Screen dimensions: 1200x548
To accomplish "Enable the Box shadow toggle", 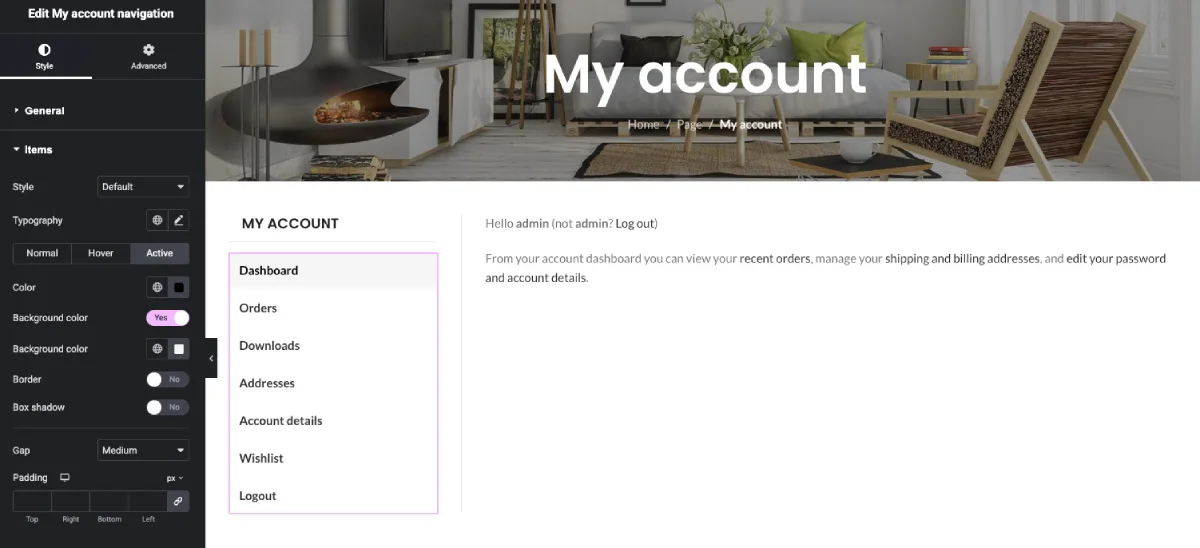I will 167,408.
